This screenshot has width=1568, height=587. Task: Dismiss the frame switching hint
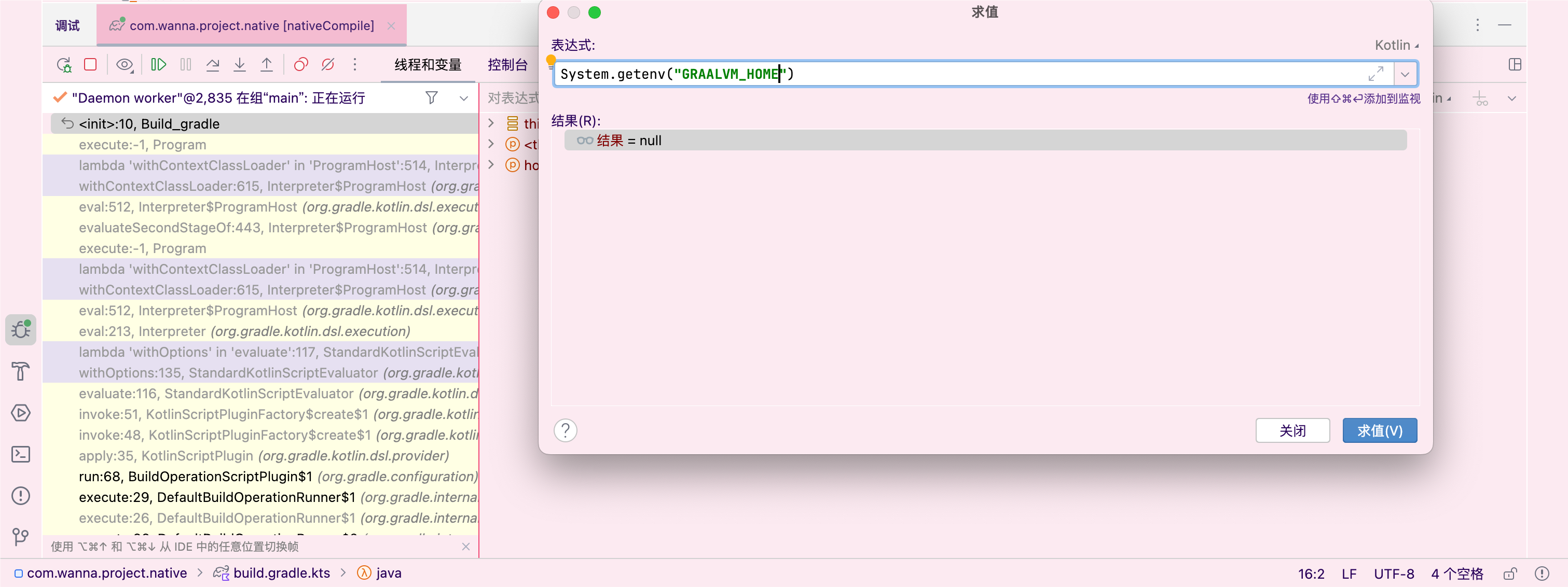[465, 546]
